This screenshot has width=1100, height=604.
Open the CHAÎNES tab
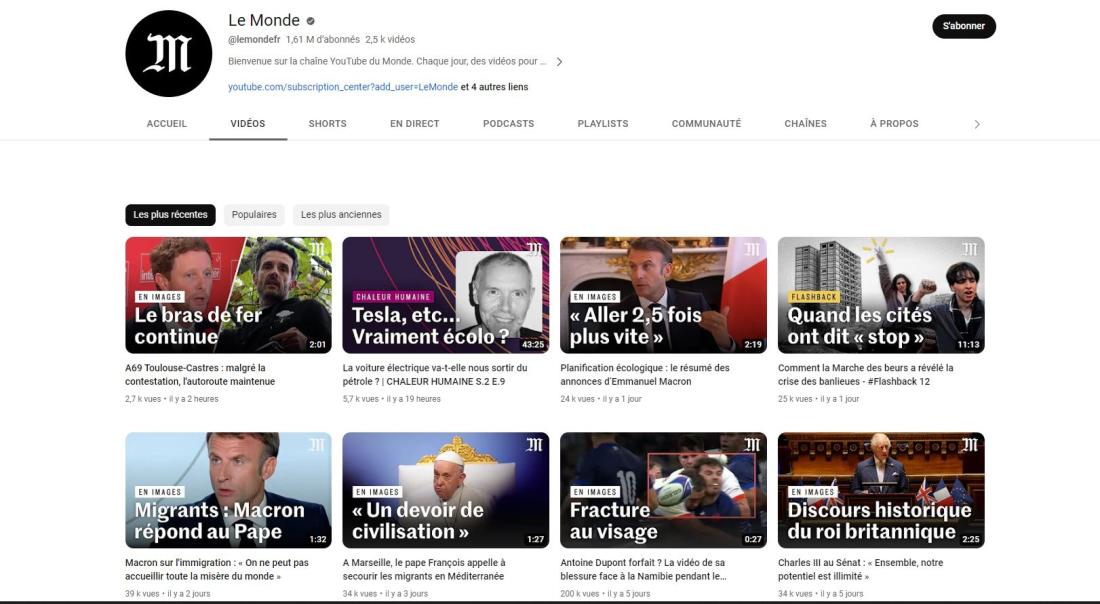pos(805,123)
